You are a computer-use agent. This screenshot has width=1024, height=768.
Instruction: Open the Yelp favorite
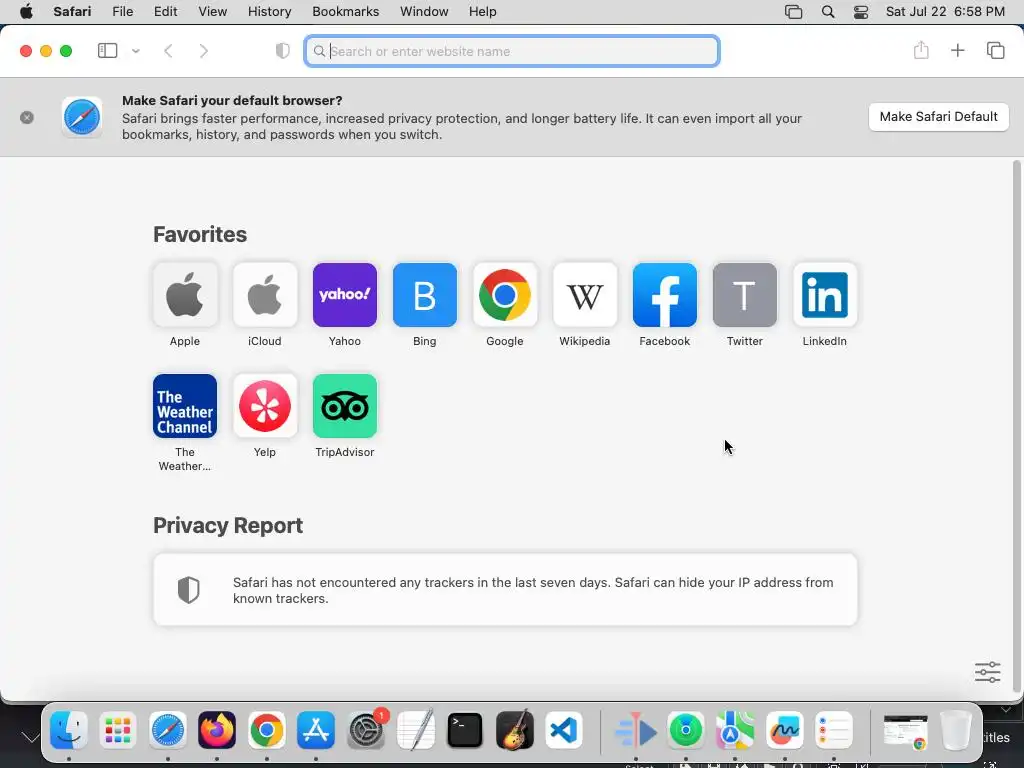coord(264,406)
